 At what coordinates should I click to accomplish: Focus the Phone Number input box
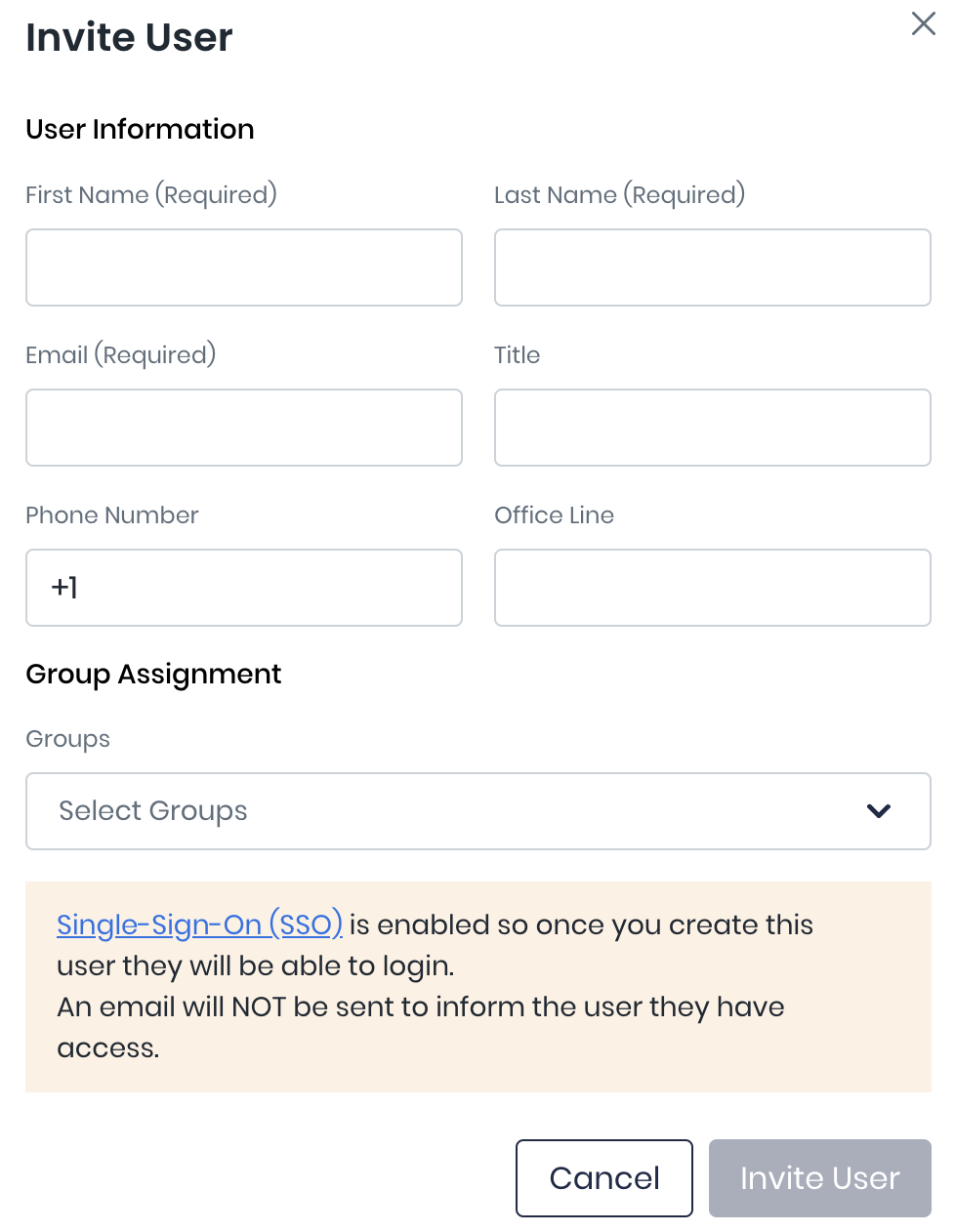coord(264,588)
